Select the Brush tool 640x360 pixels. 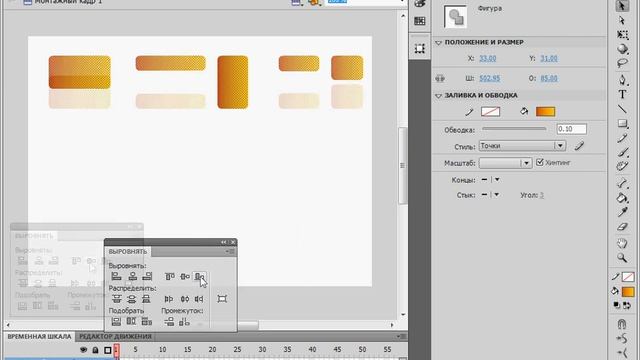tap(622, 152)
